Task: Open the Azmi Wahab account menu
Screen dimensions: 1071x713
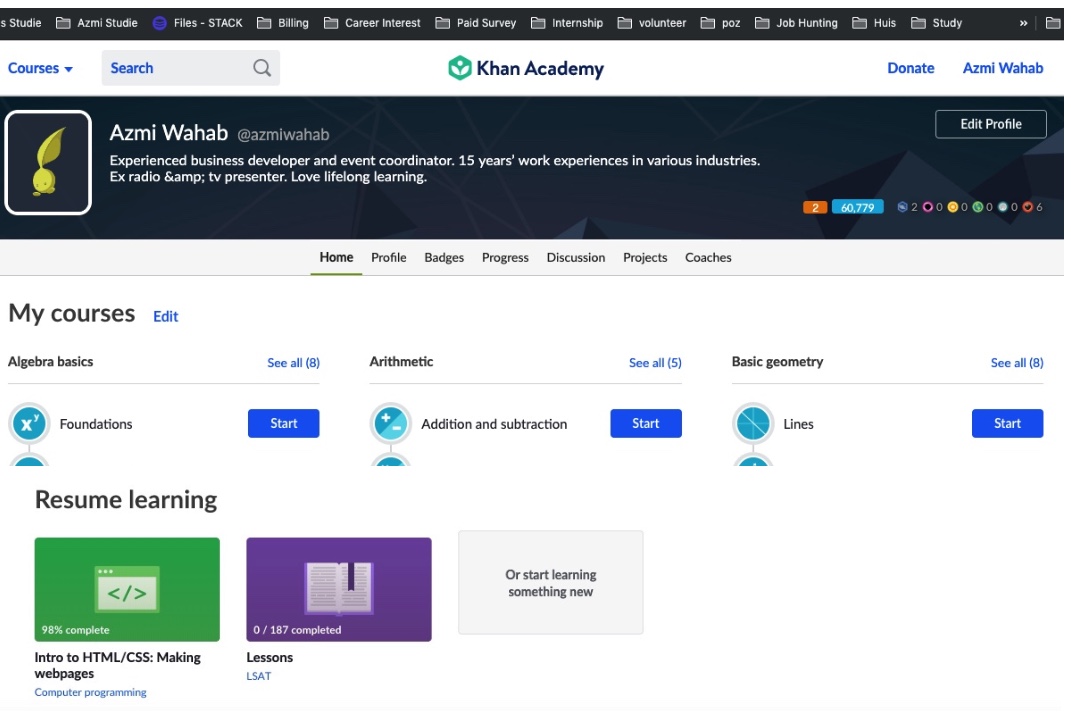Action: (1003, 68)
